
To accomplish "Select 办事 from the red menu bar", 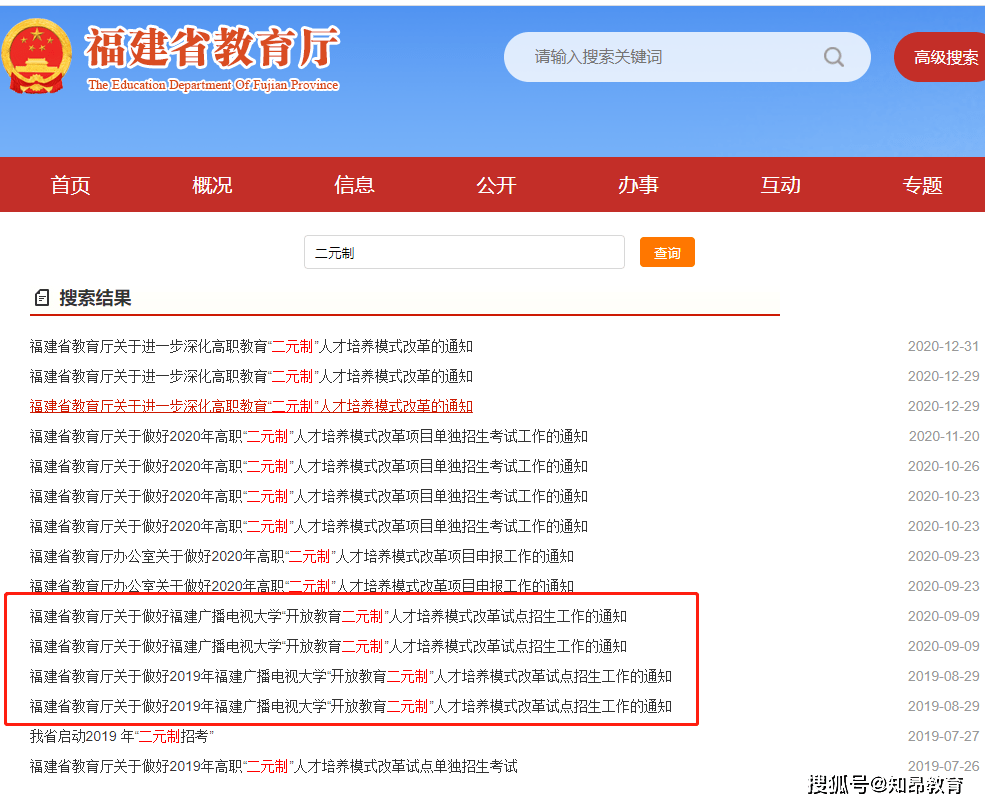I will (638, 184).
